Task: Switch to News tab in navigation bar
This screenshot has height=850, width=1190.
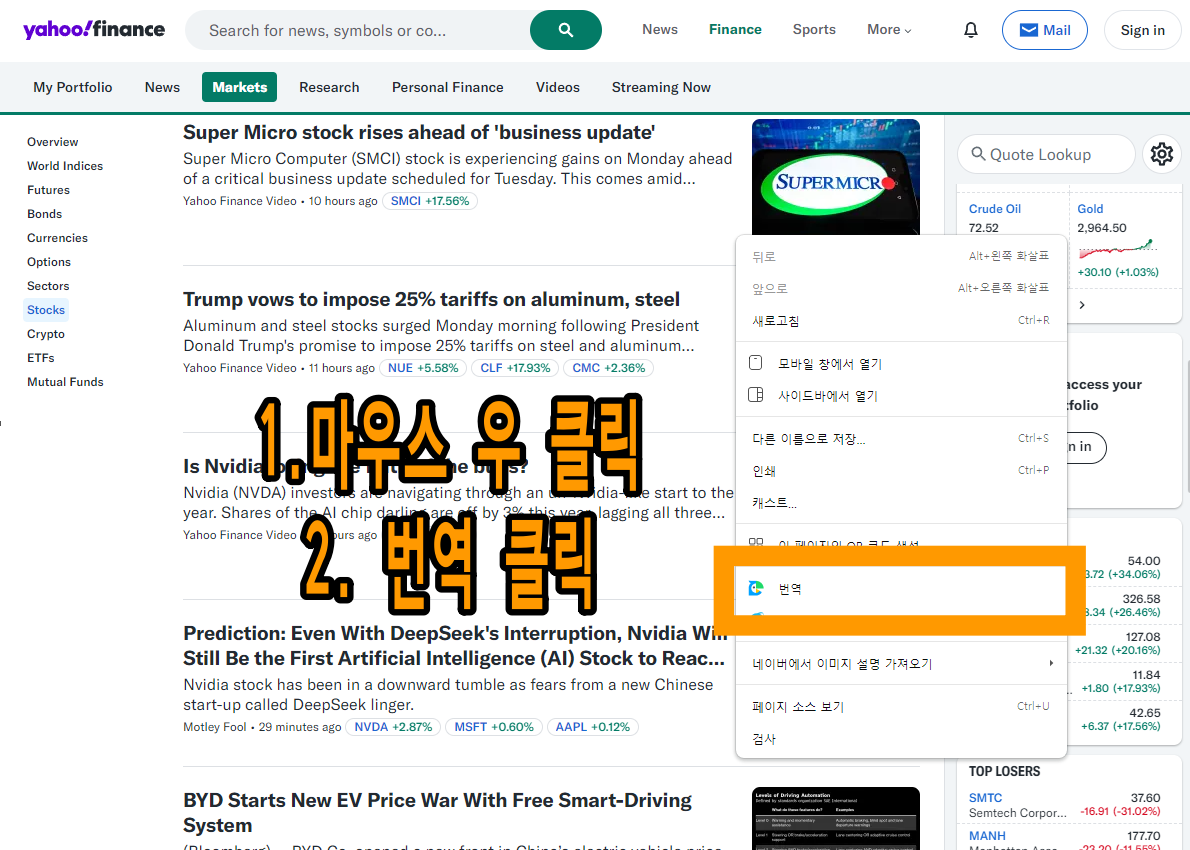Action: (x=162, y=87)
